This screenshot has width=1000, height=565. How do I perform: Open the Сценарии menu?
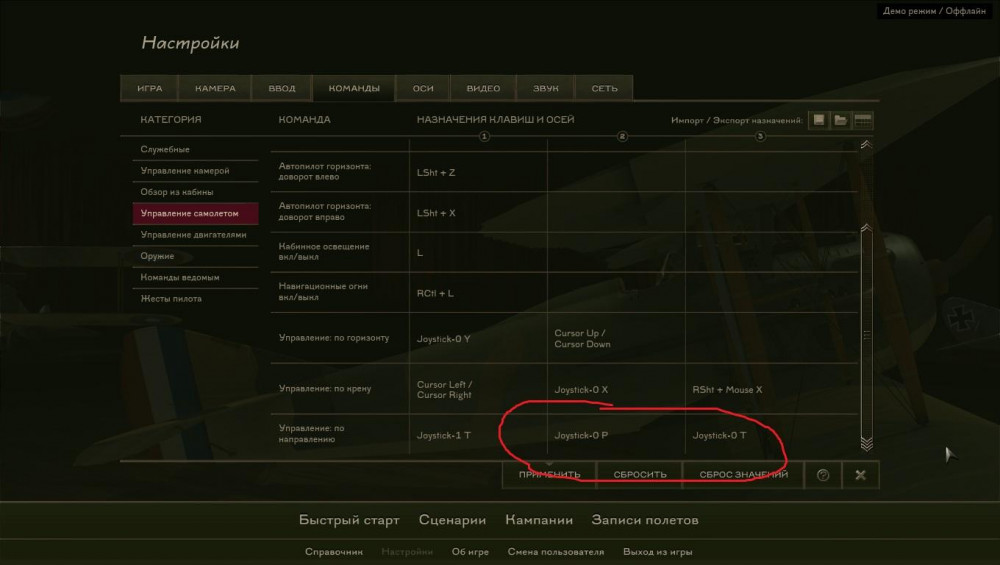click(452, 520)
